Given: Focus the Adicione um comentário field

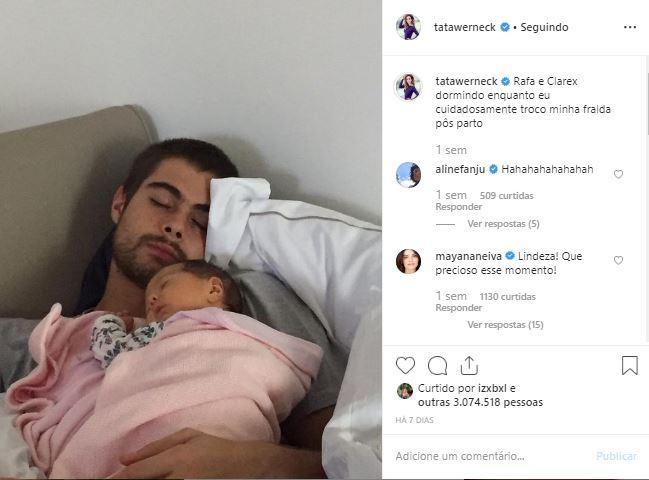Looking at the screenshot, I should tap(490, 456).
